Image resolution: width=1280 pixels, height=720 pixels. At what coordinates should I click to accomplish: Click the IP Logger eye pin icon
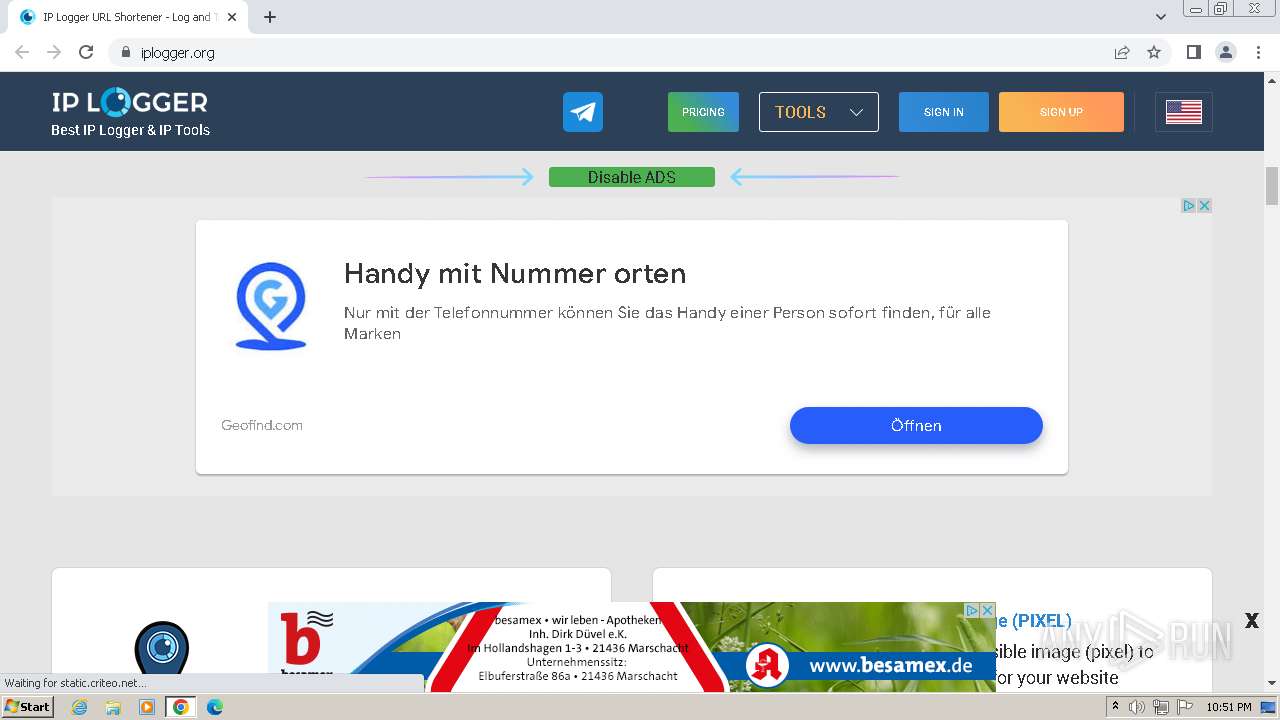(162, 650)
